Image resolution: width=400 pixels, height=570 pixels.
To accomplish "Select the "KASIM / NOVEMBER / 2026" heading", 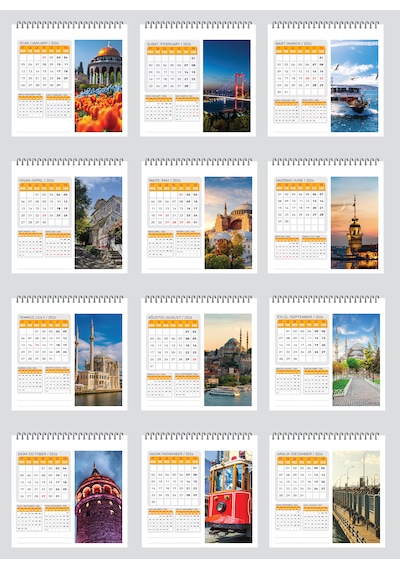I will (x=172, y=454).
